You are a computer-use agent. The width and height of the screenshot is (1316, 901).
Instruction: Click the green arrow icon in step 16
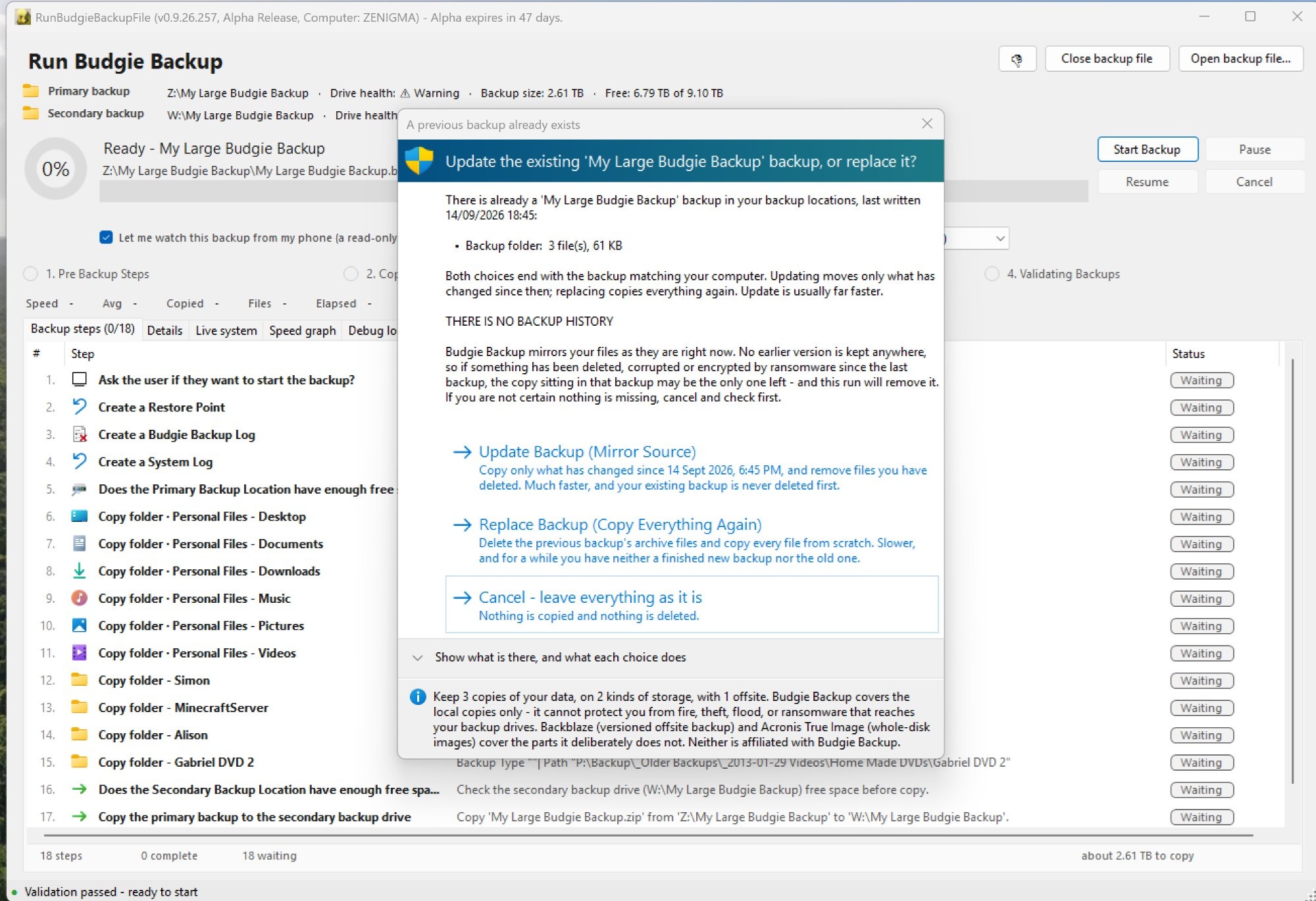point(80,789)
